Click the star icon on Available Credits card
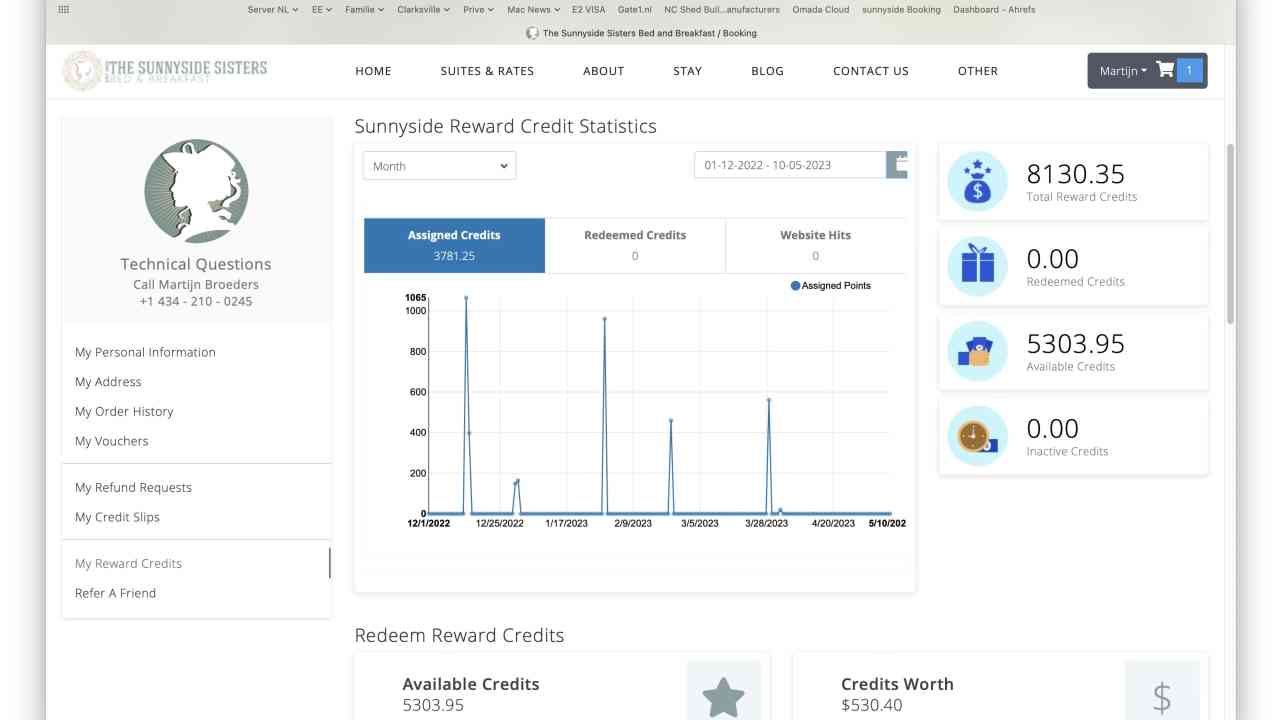The height and width of the screenshot is (720, 1280). tap(723, 697)
